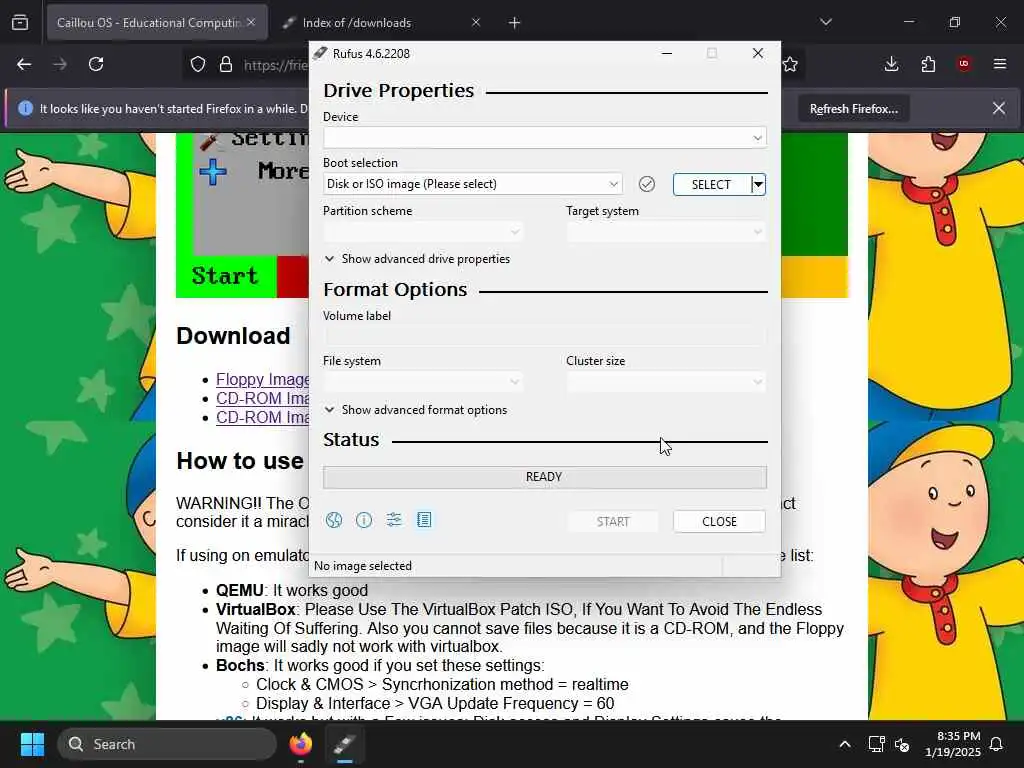Click the checksum checkmark icon beside Boot selection
This screenshot has width=1024, height=768.
coord(647,184)
